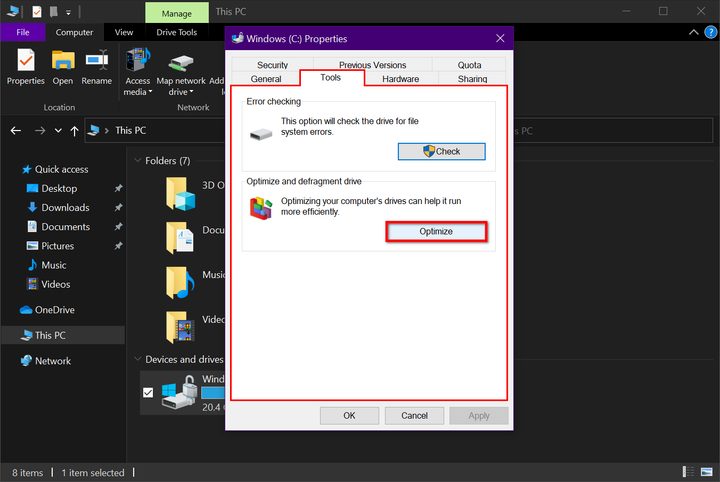Uncheck the Windows drive selection checkbox
The height and width of the screenshot is (482, 720).
(148, 393)
